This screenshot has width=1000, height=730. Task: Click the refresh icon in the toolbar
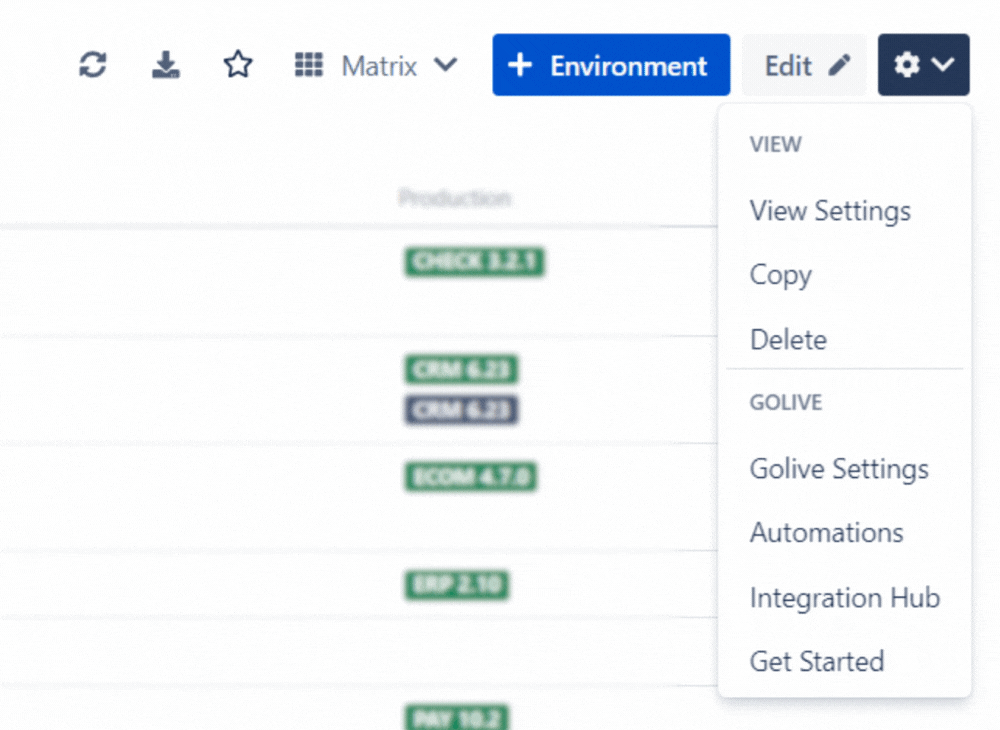[93, 66]
